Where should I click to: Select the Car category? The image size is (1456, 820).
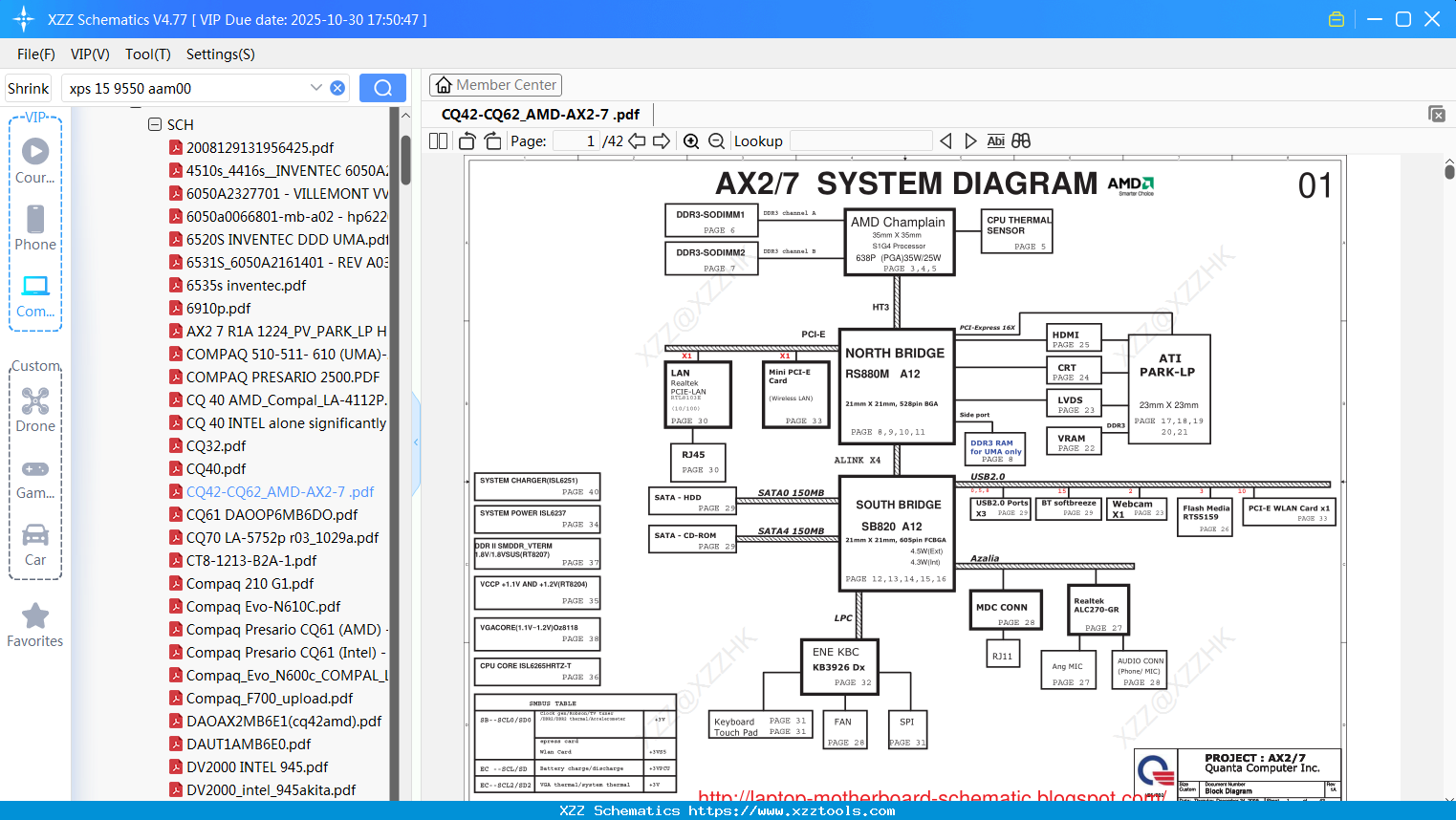(35, 545)
